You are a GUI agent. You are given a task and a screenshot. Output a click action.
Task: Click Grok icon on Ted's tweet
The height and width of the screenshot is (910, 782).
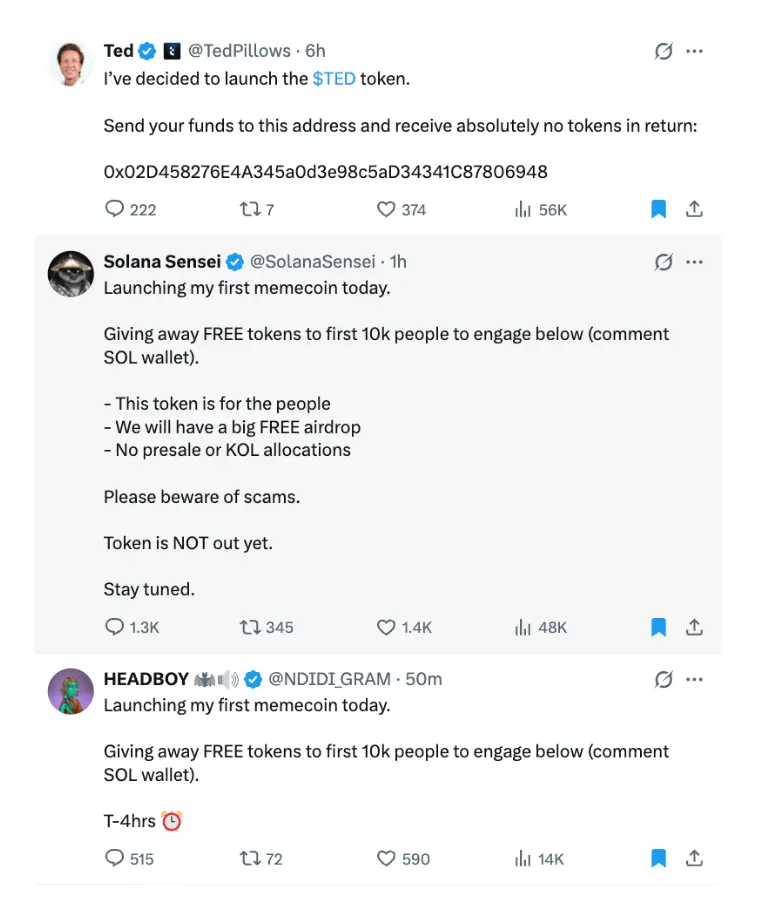coord(663,51)
